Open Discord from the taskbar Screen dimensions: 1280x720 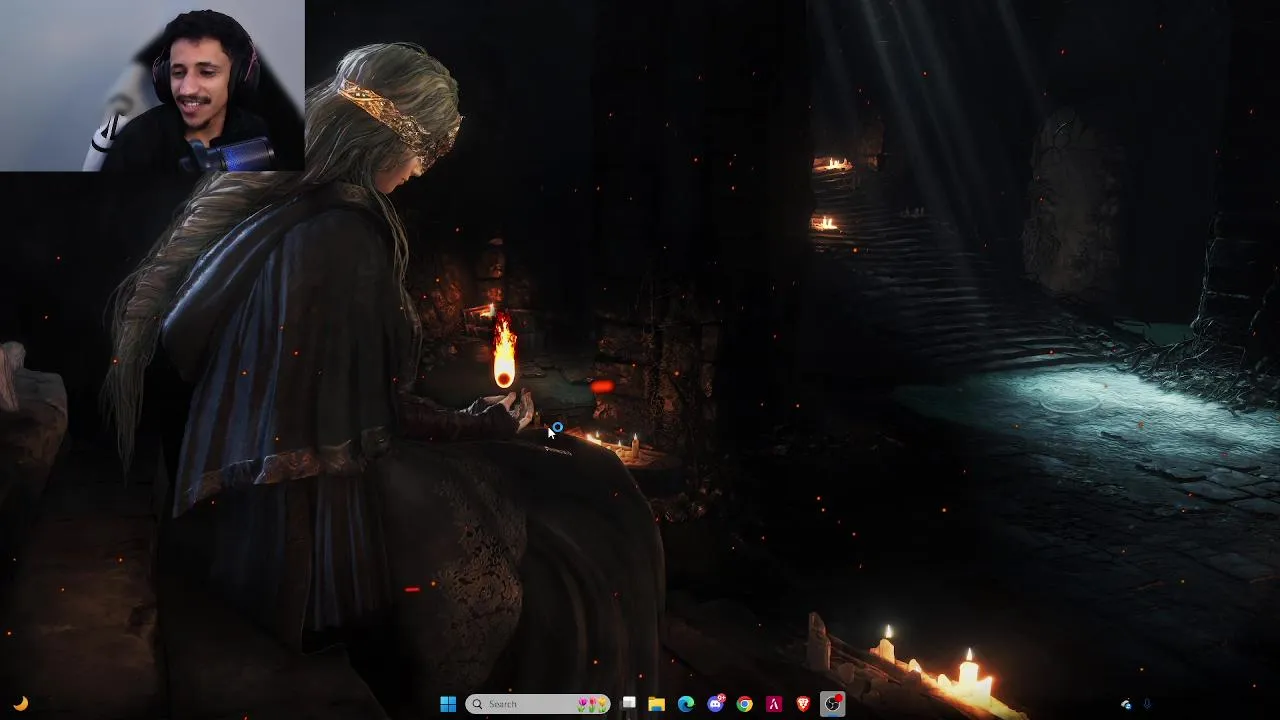click(x=716, y=704)
